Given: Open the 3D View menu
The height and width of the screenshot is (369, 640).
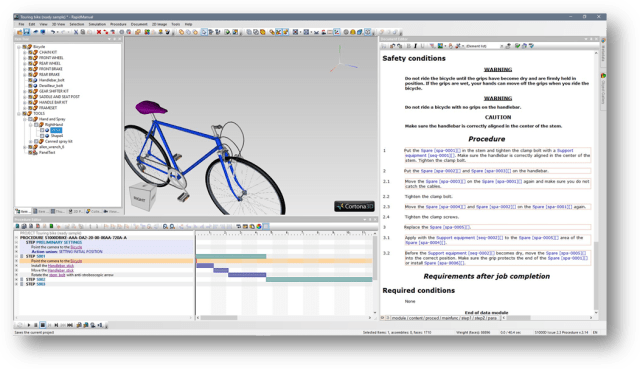Looking at the screenshot, I should click(58, 24).
